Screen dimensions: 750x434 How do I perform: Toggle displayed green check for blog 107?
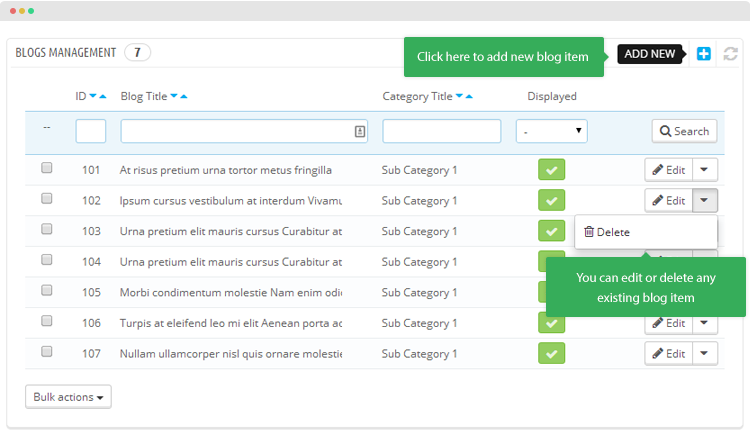[551, 353]
